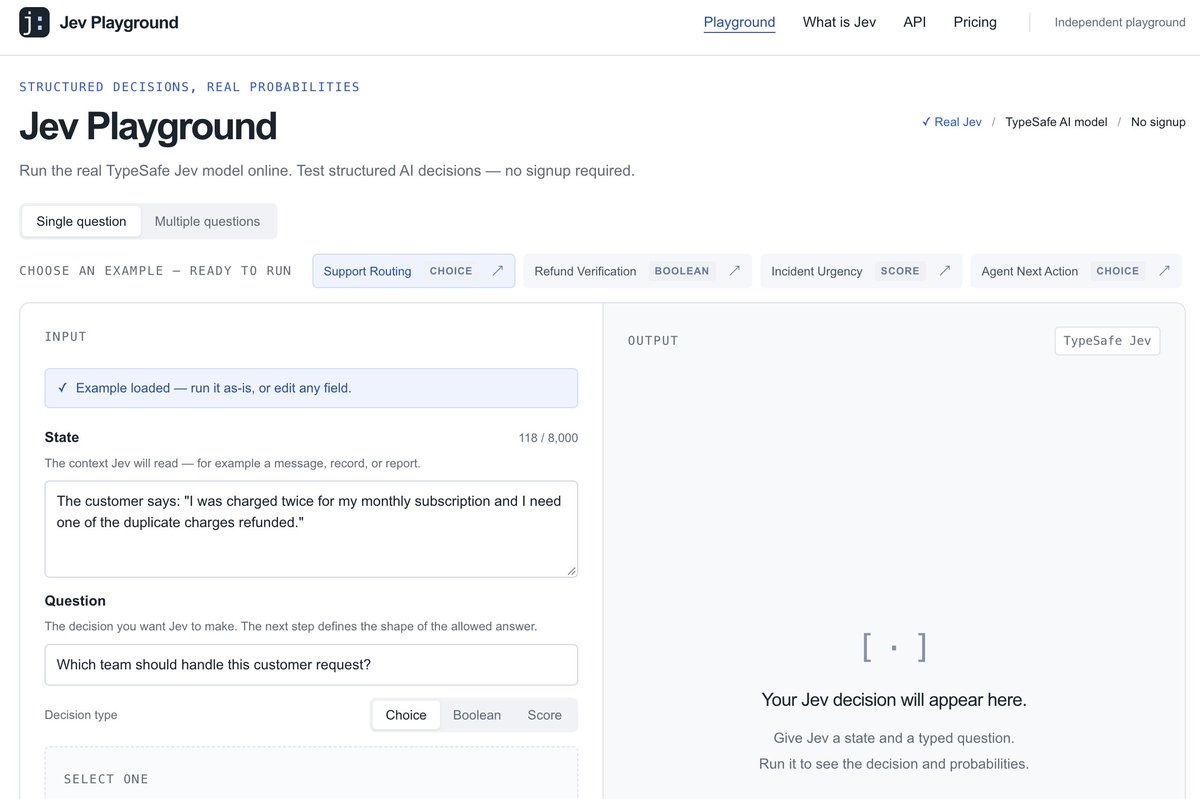Select Score decision type

tap(545, 715)
